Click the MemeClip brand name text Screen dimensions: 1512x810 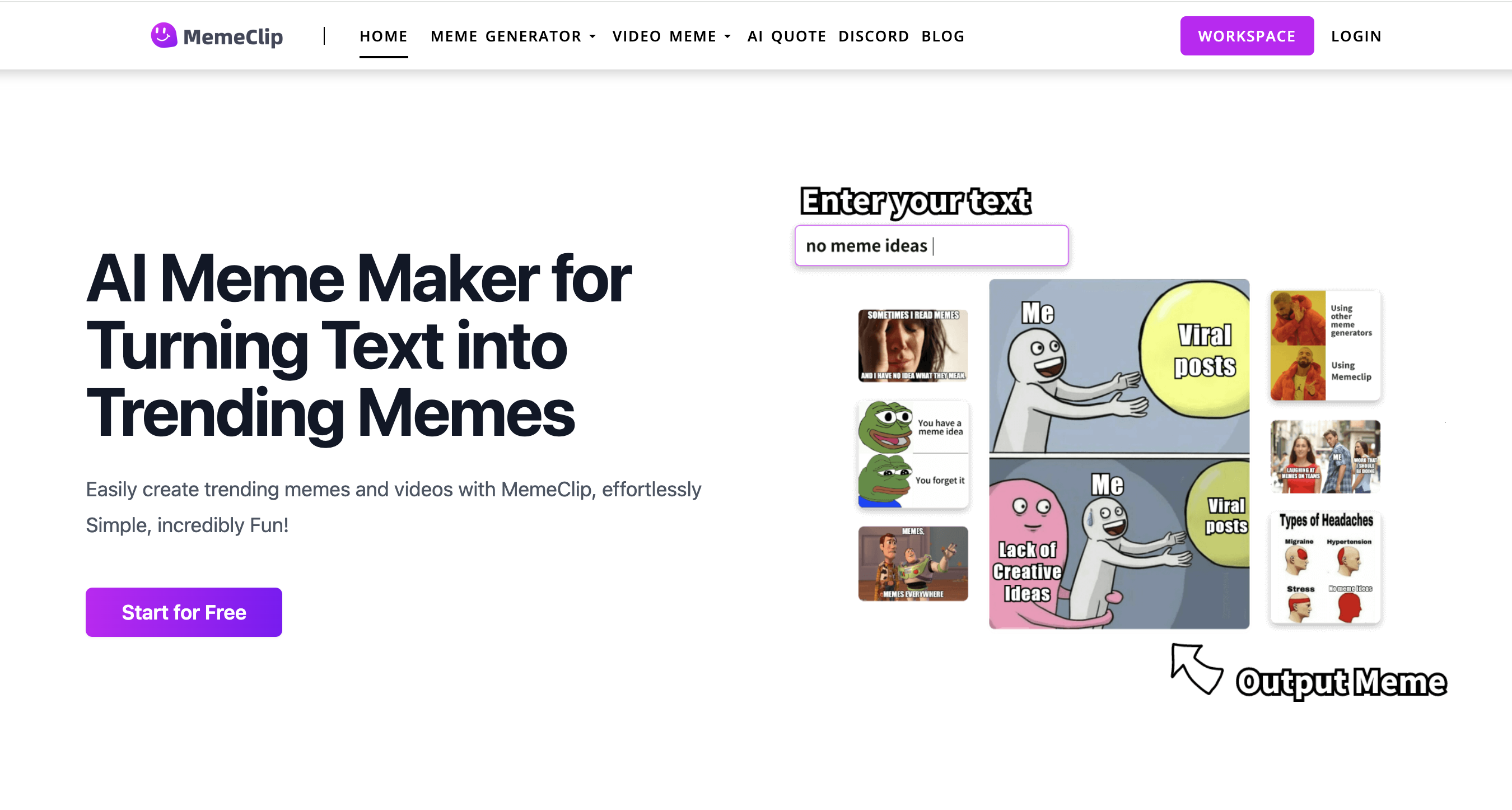pos(233,36)
